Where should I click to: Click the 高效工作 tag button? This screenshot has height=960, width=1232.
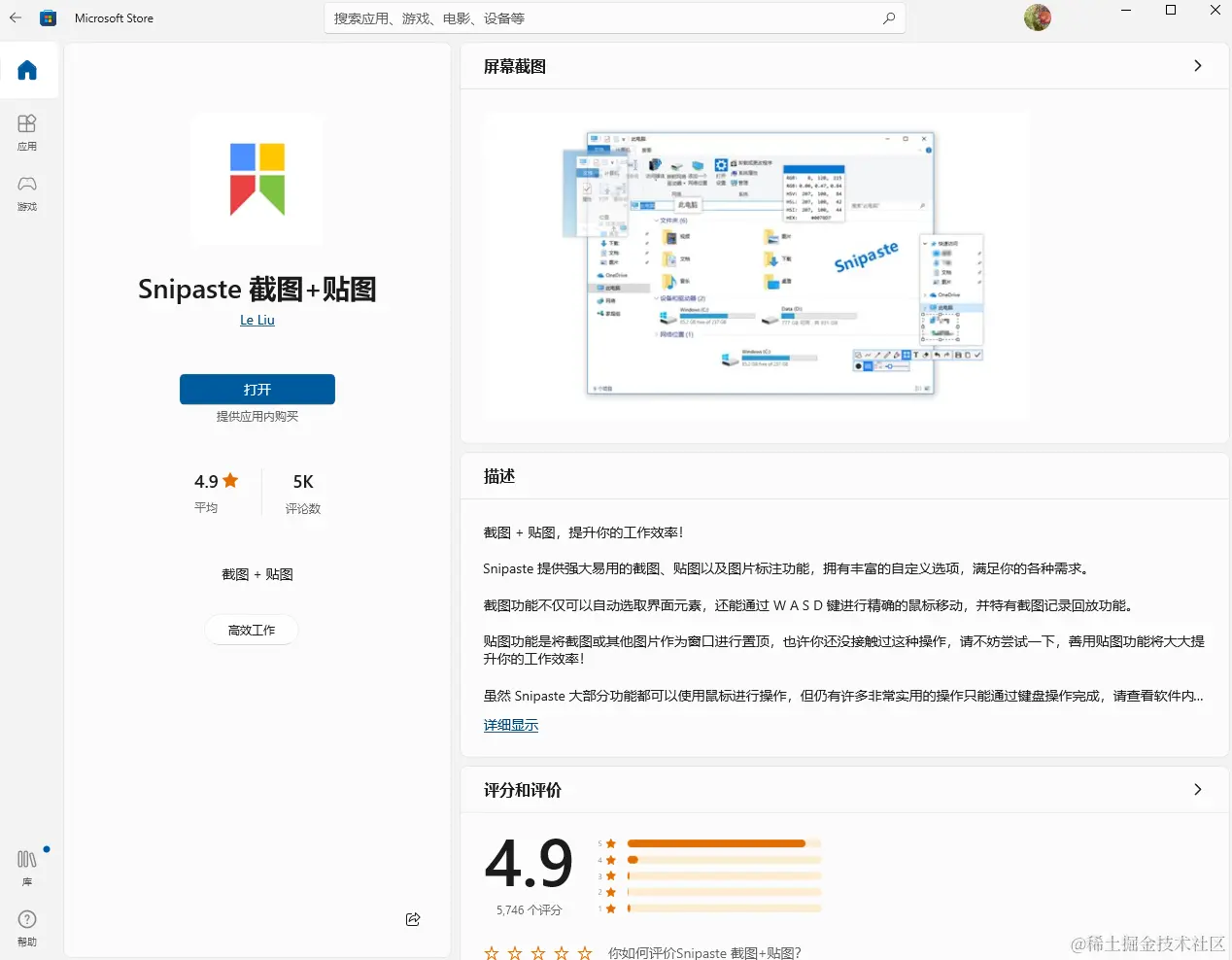[252, 630]
